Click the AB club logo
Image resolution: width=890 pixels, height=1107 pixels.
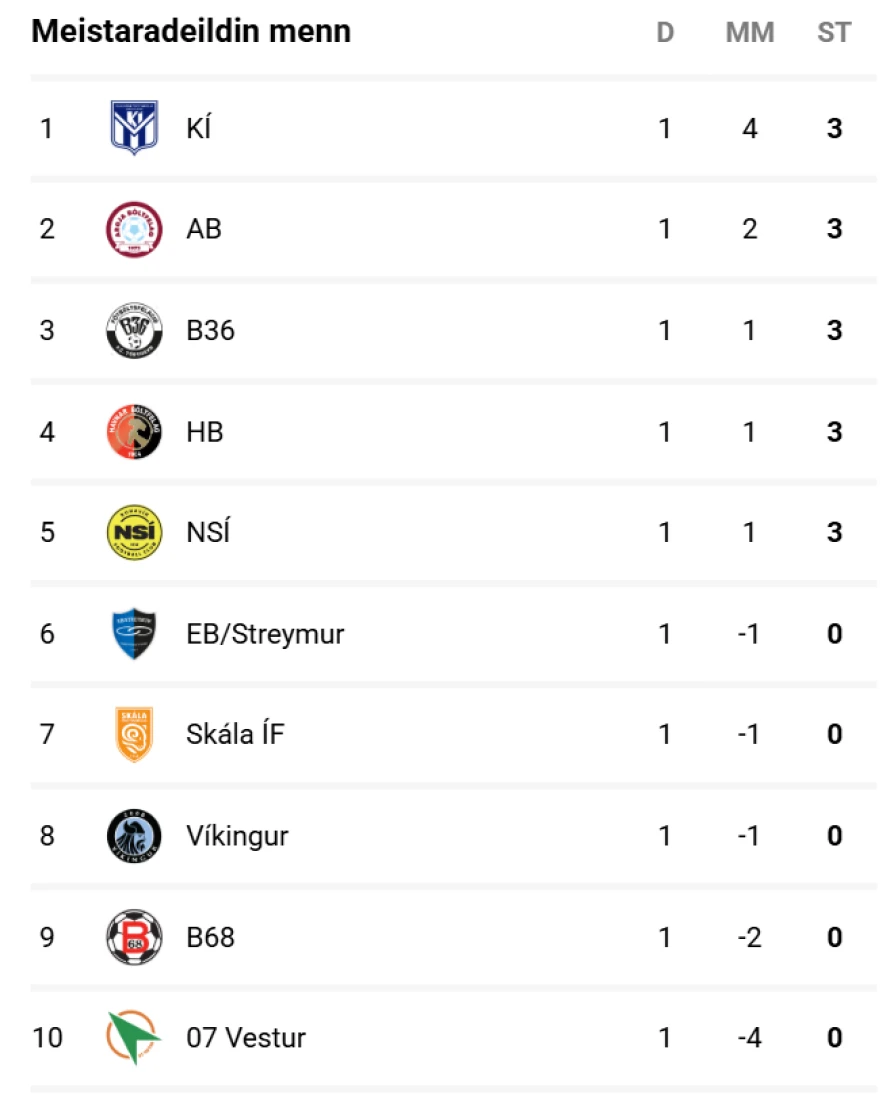click(133, 230)
